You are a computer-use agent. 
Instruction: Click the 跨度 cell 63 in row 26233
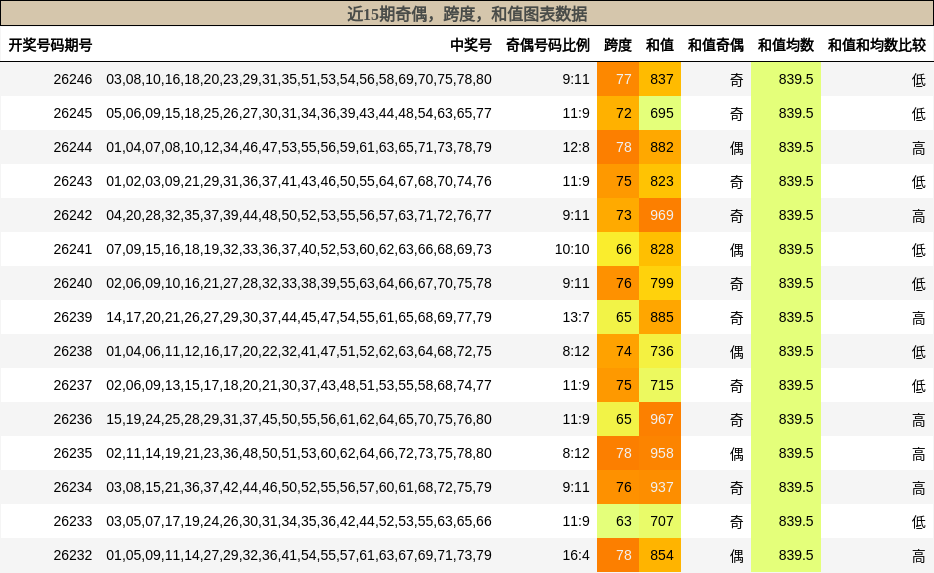pyautogui.click(x=618, y=521)
